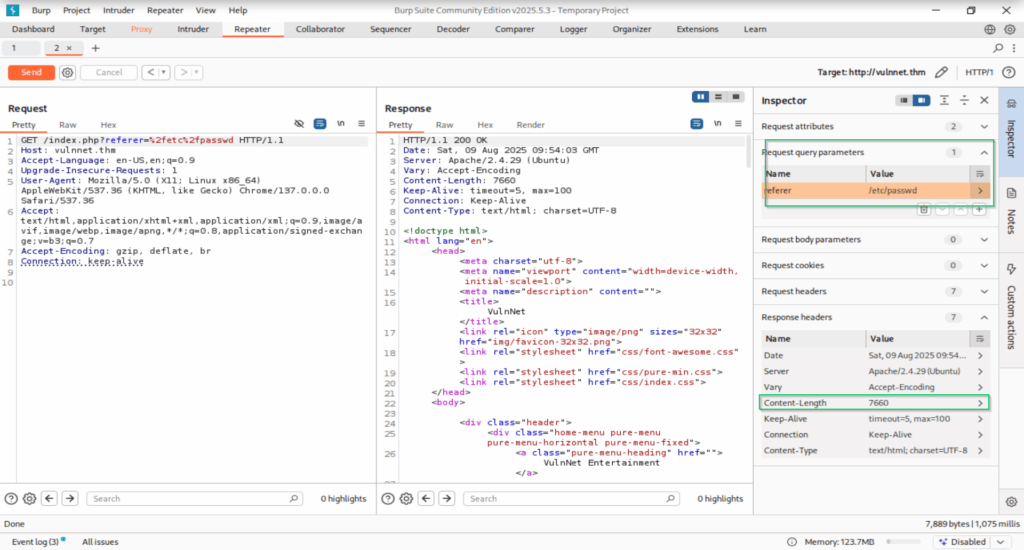This screenshot has width=1024, height=550.
Task: Click search icon in Repeater tab bar
Action: pyautogui.click(x=998, y=48)
